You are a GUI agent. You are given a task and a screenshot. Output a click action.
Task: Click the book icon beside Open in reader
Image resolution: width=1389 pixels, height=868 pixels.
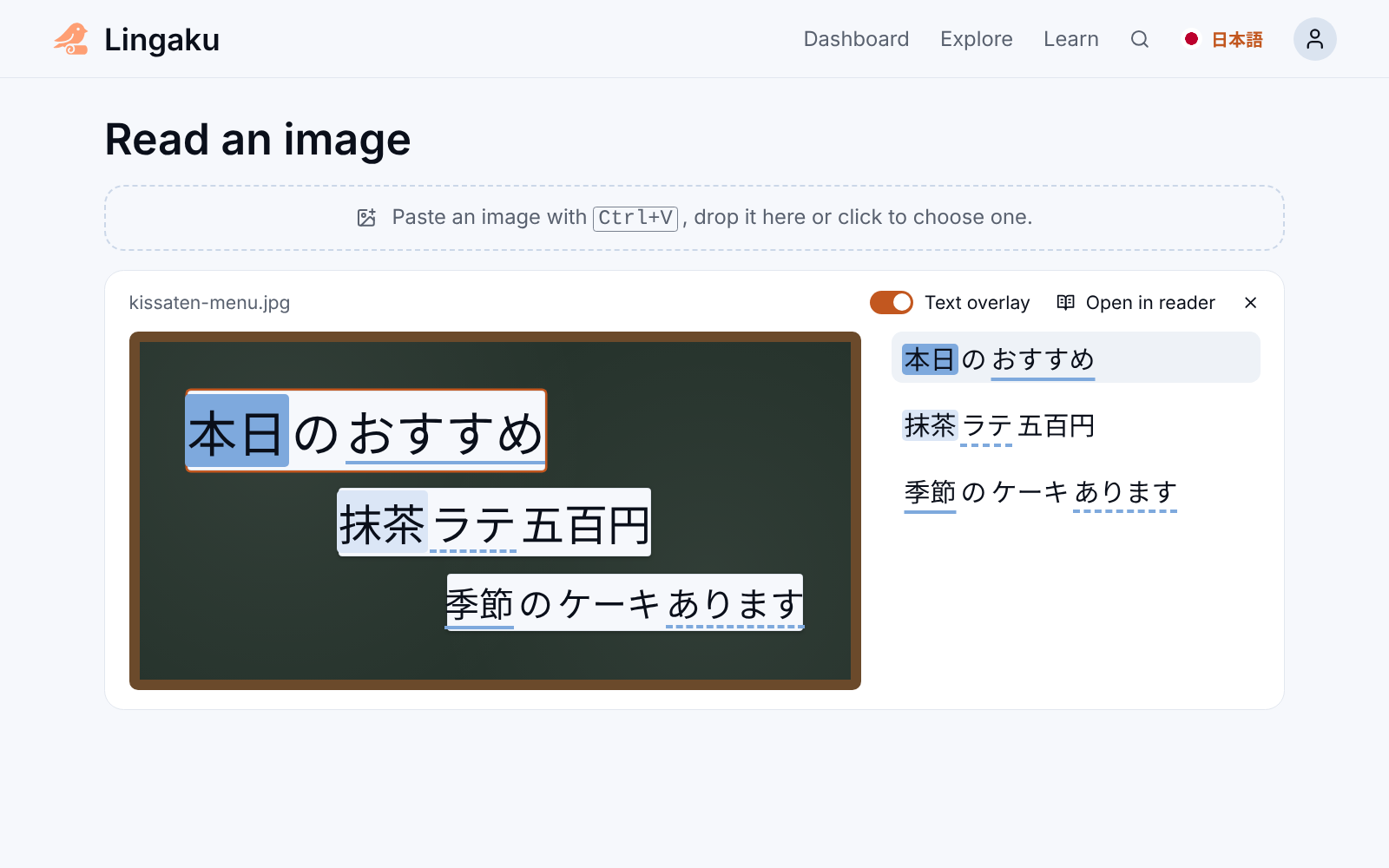(1065, 303)
